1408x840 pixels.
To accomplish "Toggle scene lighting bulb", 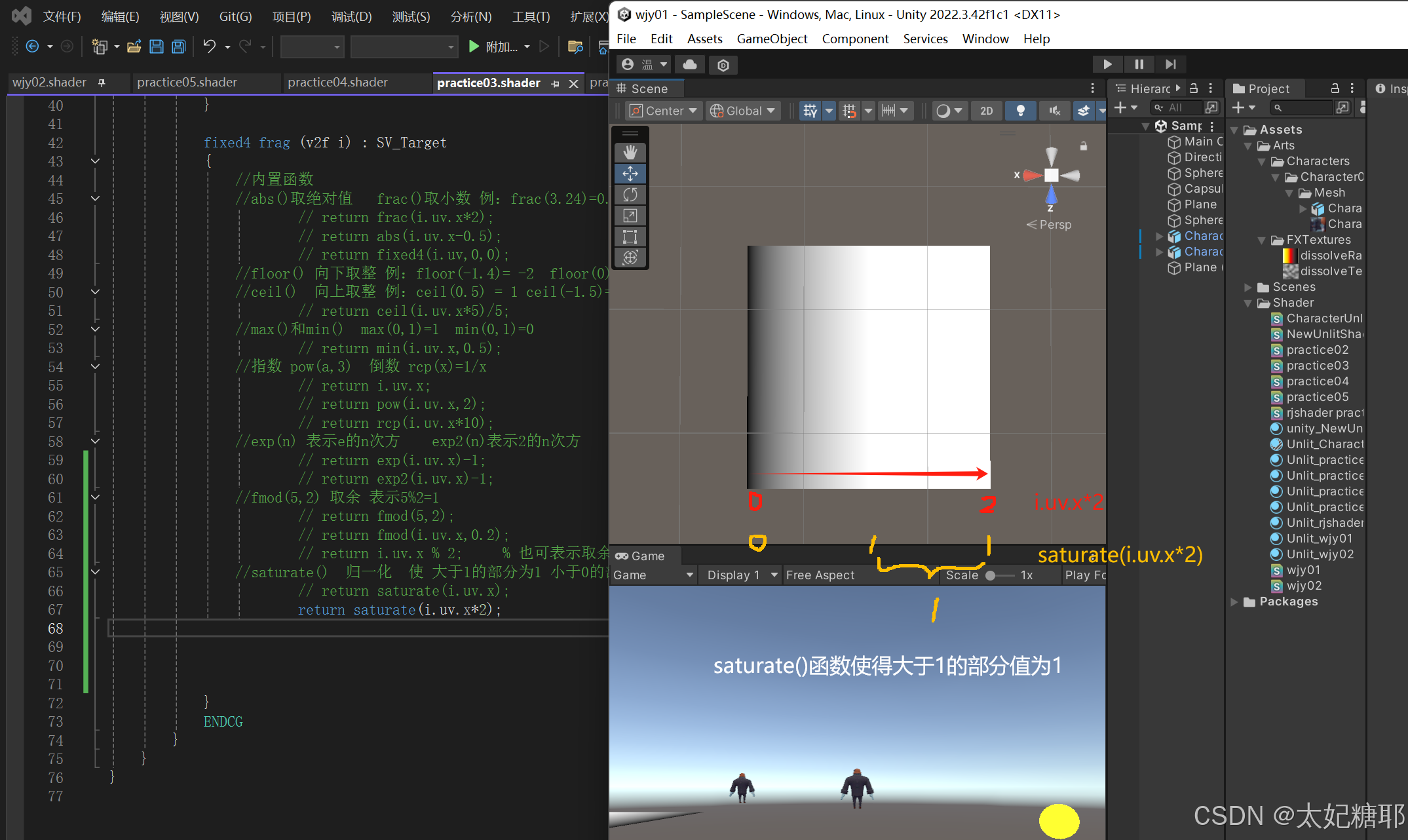I will (x=1020, y=111).
